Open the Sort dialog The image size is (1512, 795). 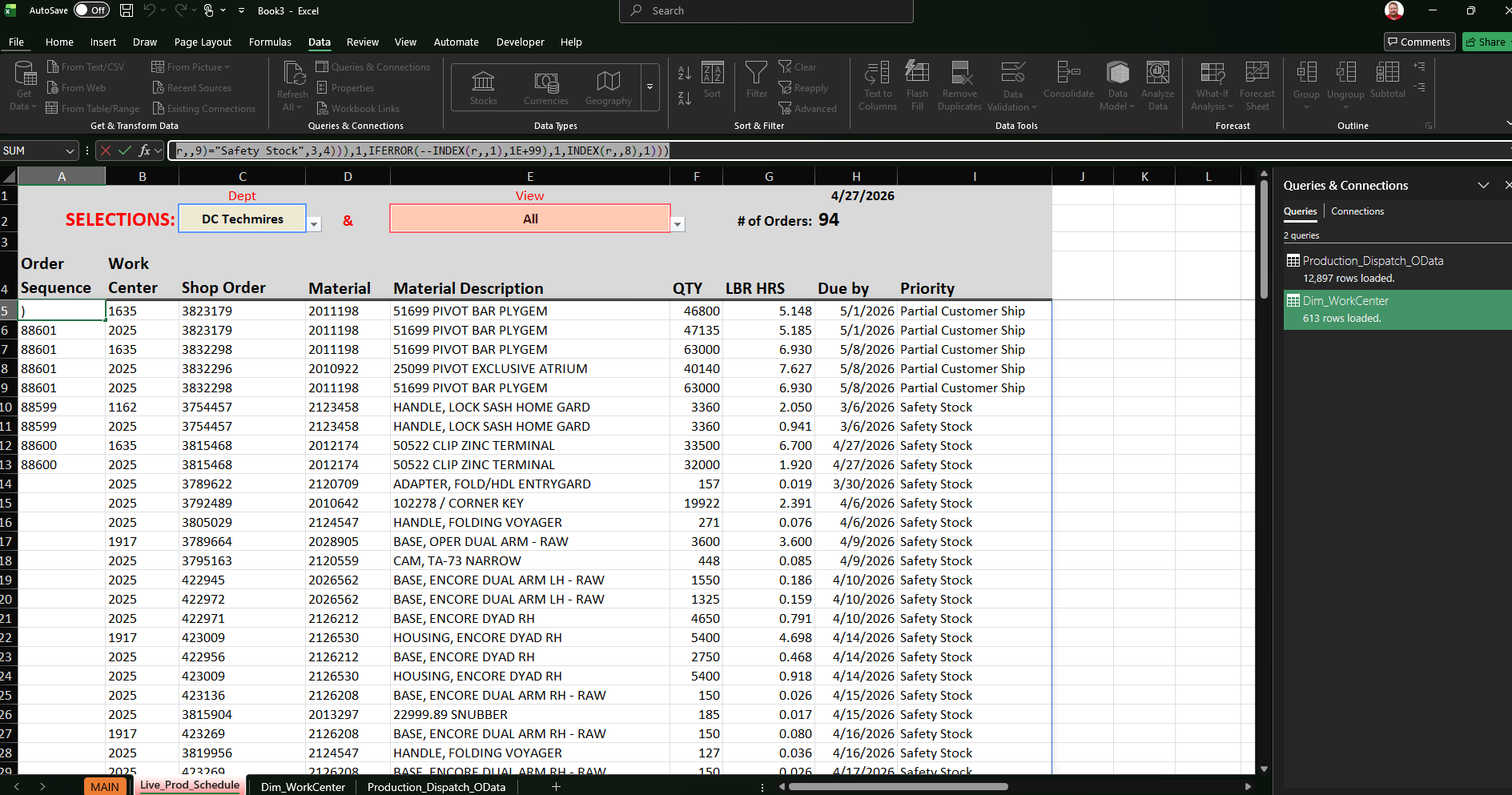[712, 79]
